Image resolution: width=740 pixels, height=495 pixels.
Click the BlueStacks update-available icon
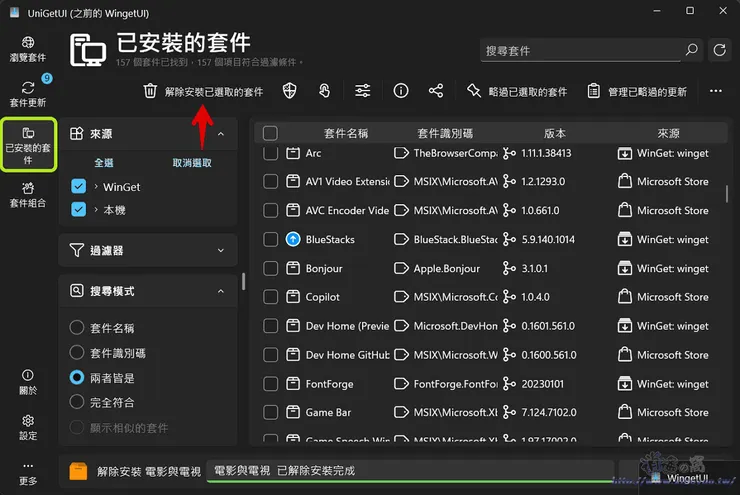pos(293,239)
